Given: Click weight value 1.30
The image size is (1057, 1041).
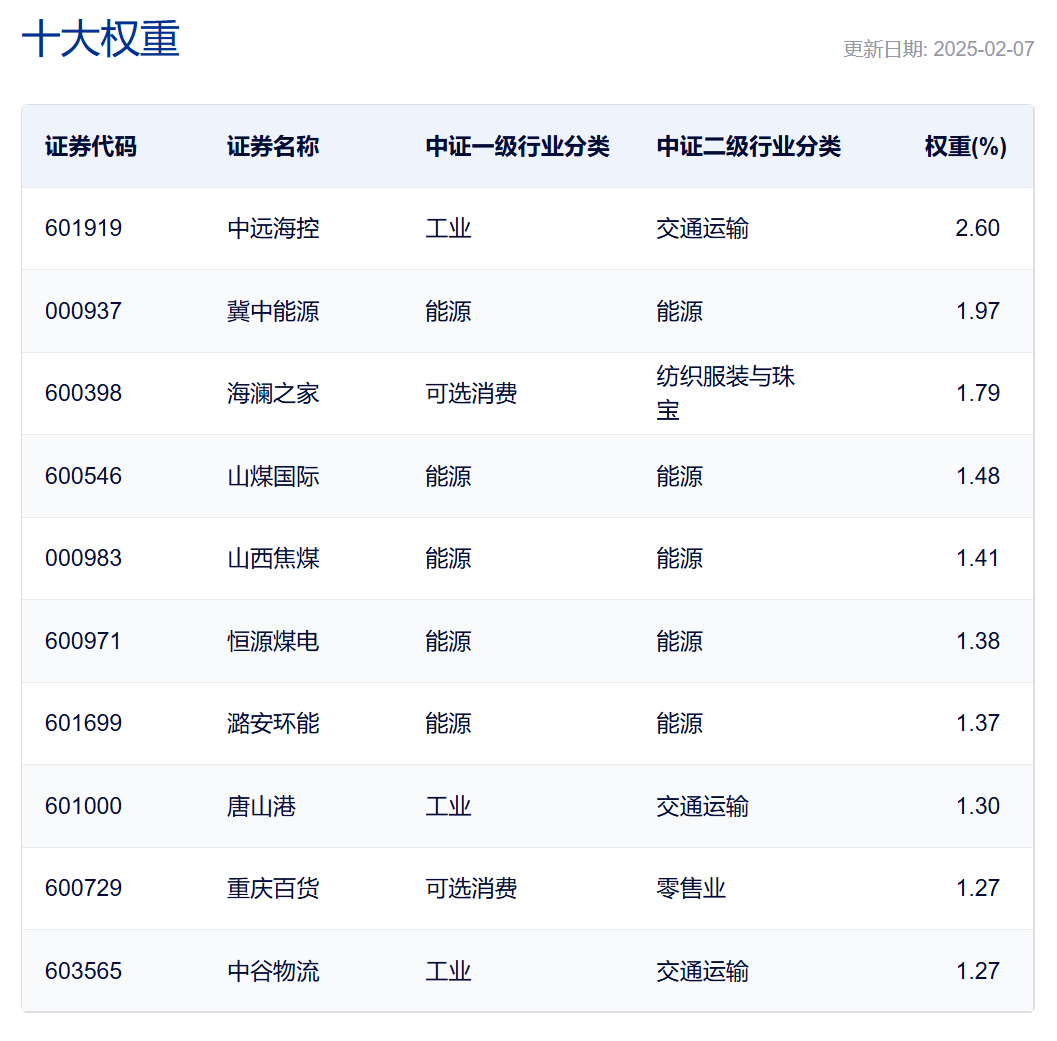Looking at the screenshot, I should click(977, 806).
